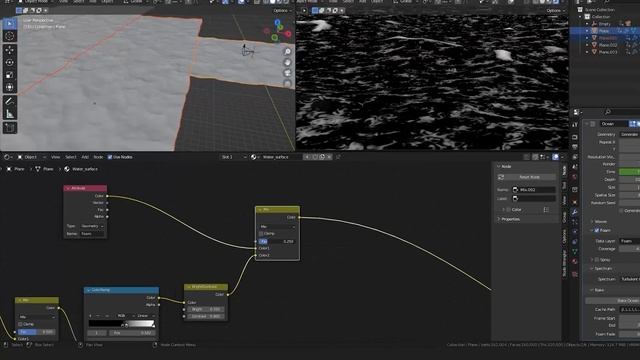Image resolution: width=640 pixels, height=360 pixels.
Task: Open the World properties tab icon
Action: click(575, 177)
